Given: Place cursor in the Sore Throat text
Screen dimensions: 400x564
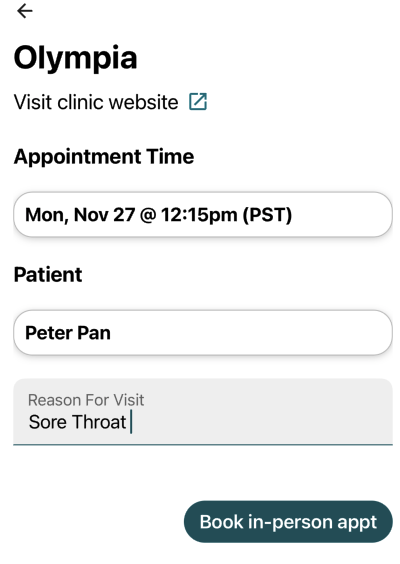Looking at the screenshot, I should [77, 422].
